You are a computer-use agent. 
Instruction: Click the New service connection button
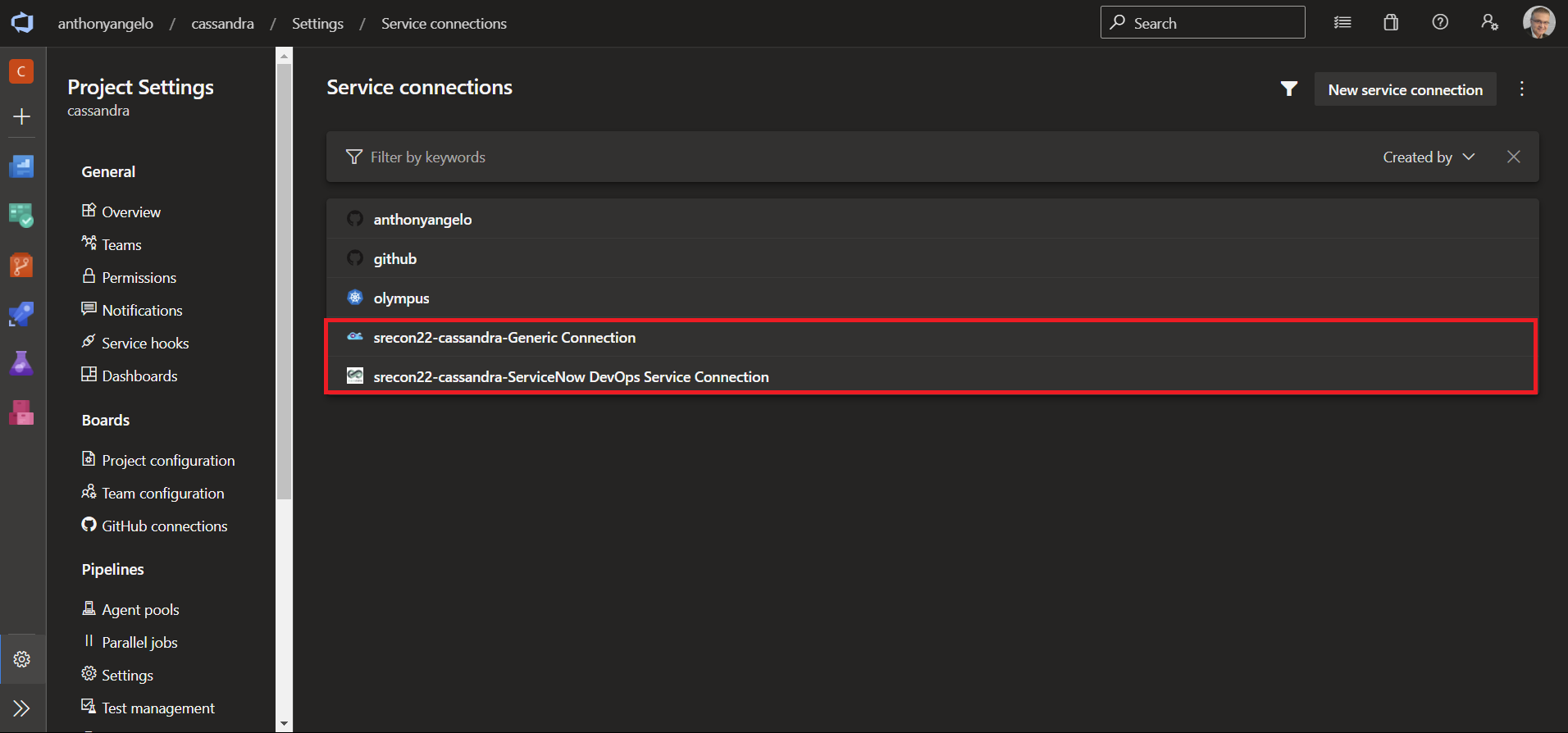(x=1406, y=89)
